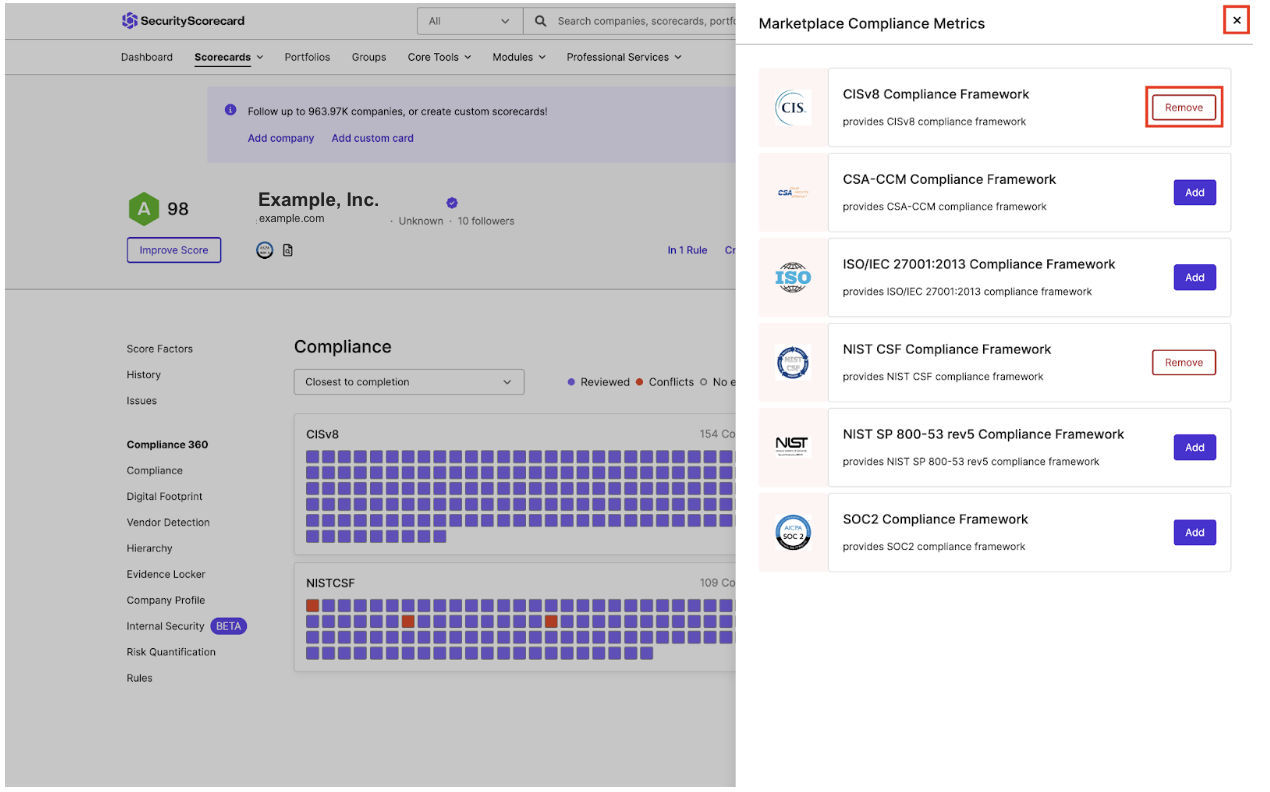Open Risk Quantification in the sidebar
This screenshot has height=792, width=1270.
[x=171, y=652]
